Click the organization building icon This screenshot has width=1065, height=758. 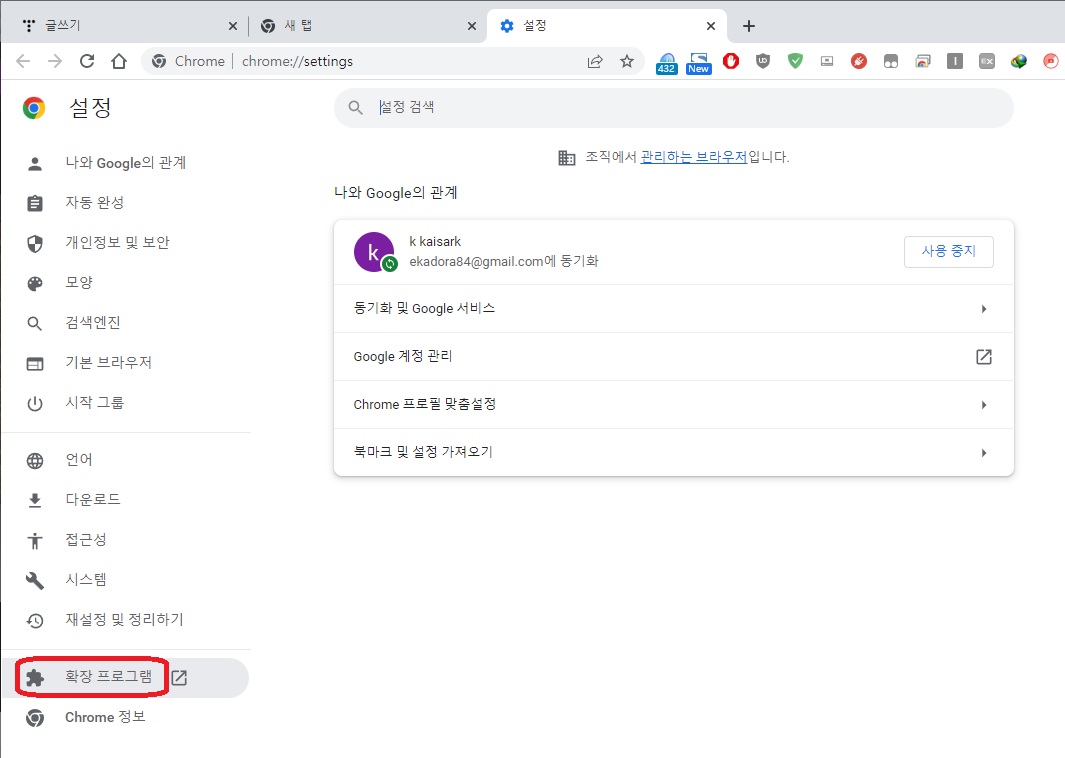pos(566,158)
